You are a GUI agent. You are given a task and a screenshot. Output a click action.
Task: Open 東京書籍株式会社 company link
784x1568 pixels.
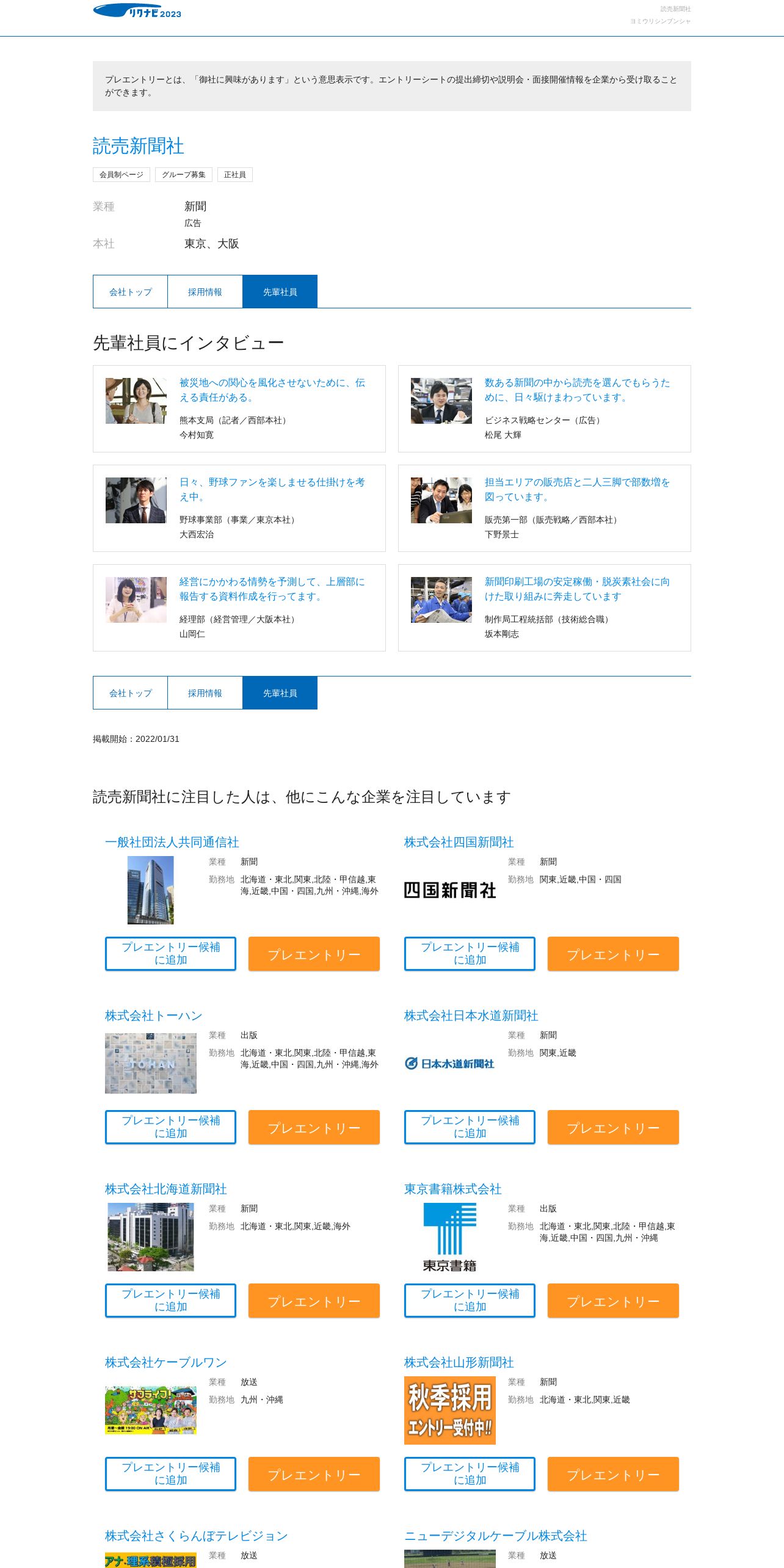pyautogui.click(x=453, y=1189)
